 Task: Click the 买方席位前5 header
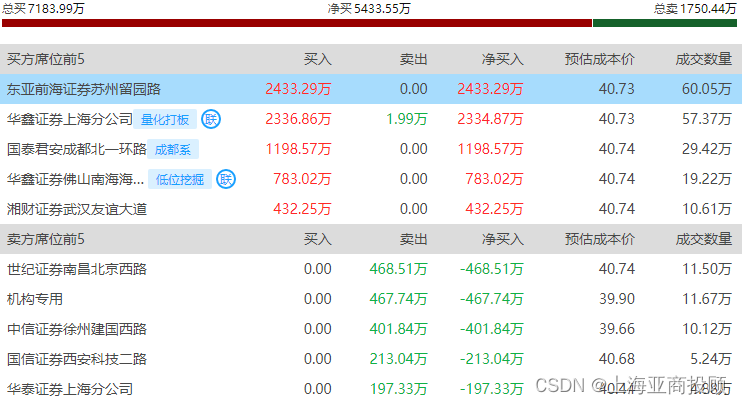45,59
